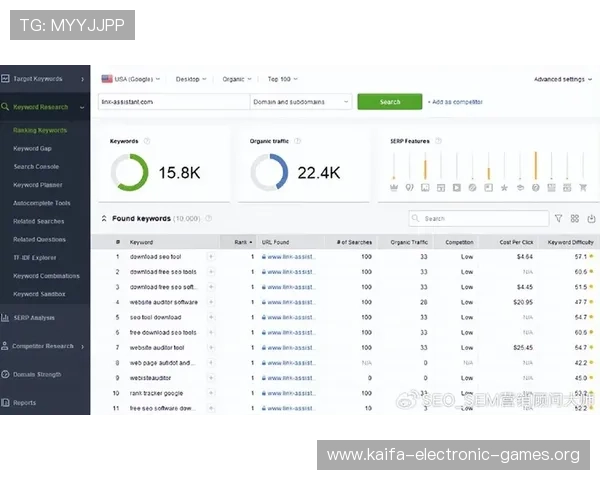Click the Reports sidebar icon
The height and width of the screenshot is (480, 600).
click(x=6, y=403)
